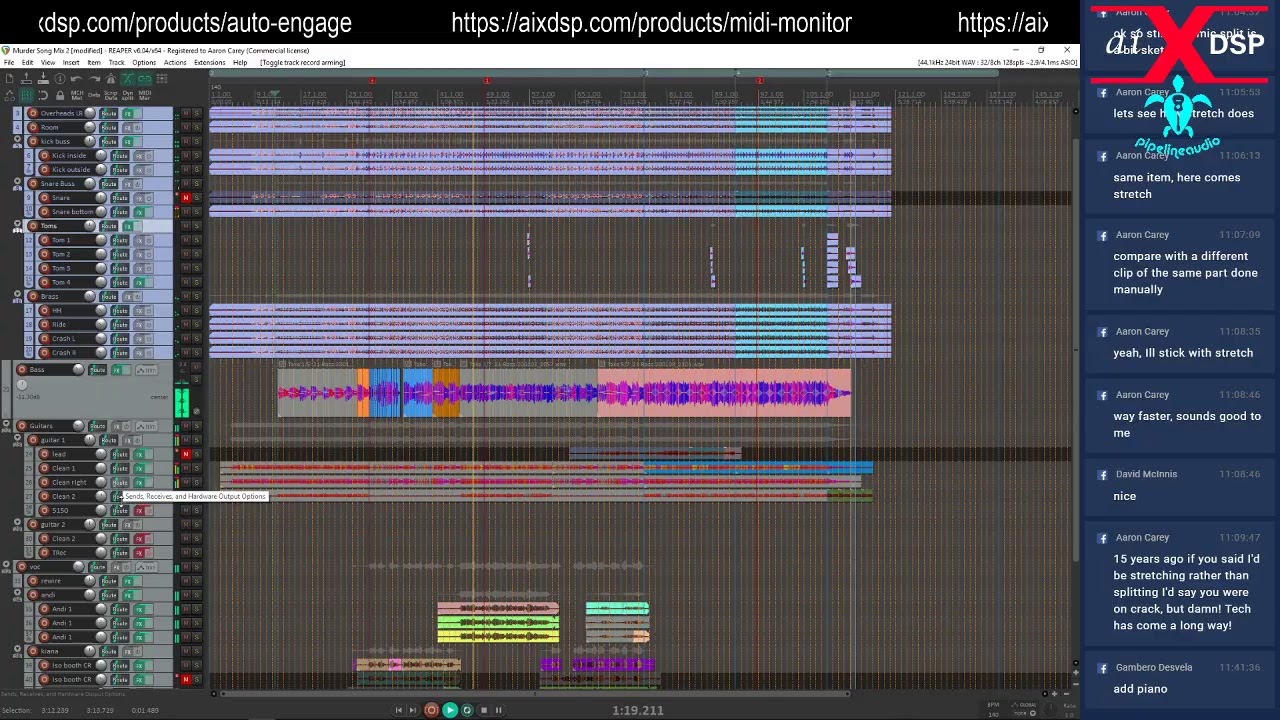
Task: Click the 1:19.211 transport time display
Action: [x=638, y=711]
